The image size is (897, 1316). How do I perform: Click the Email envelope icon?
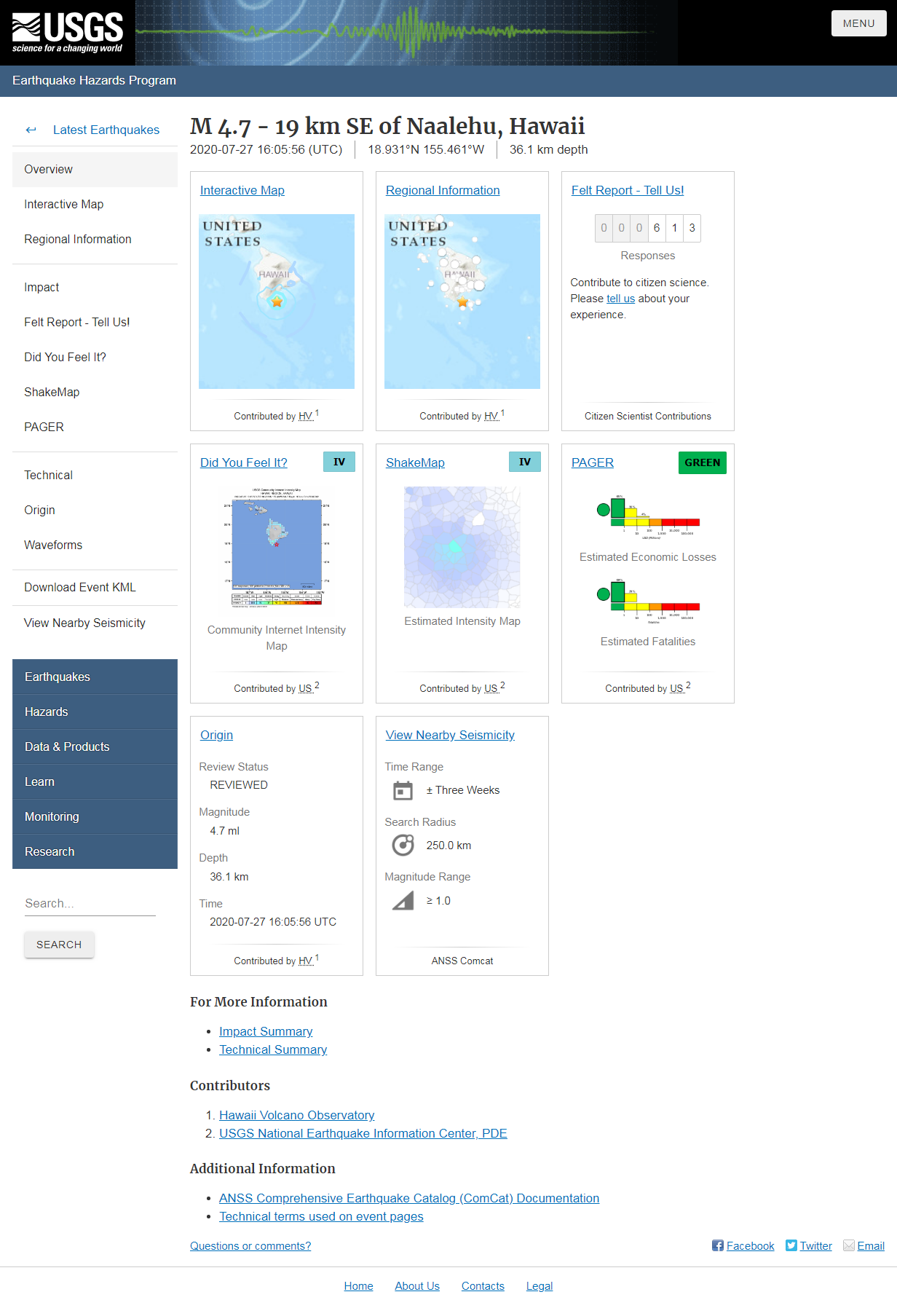pos(849,1245)
